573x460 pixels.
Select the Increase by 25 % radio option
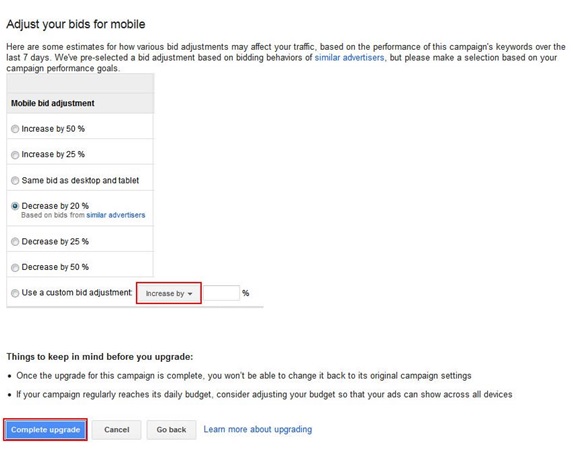pos(15,155)
